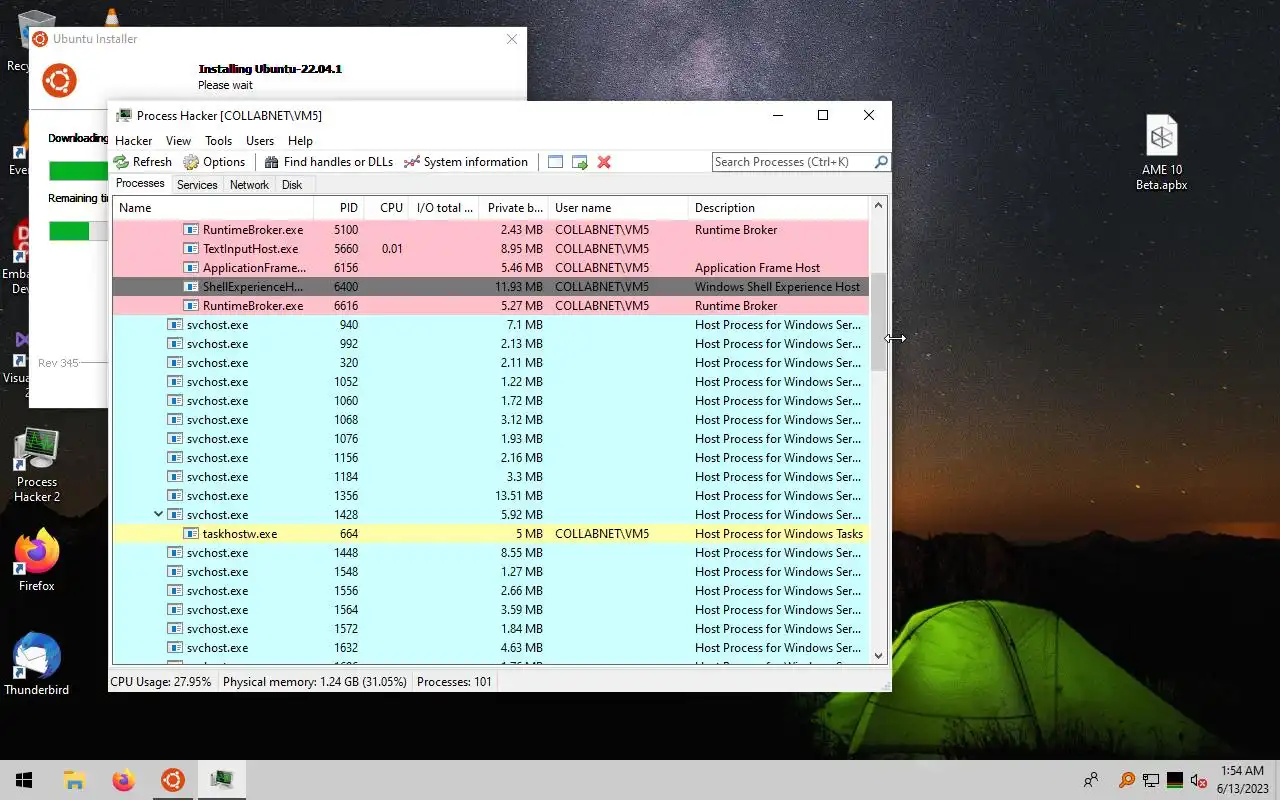This screenshot has height=800, width=1280.
Task: Sort by the PID column header
Action: (338, 208)
